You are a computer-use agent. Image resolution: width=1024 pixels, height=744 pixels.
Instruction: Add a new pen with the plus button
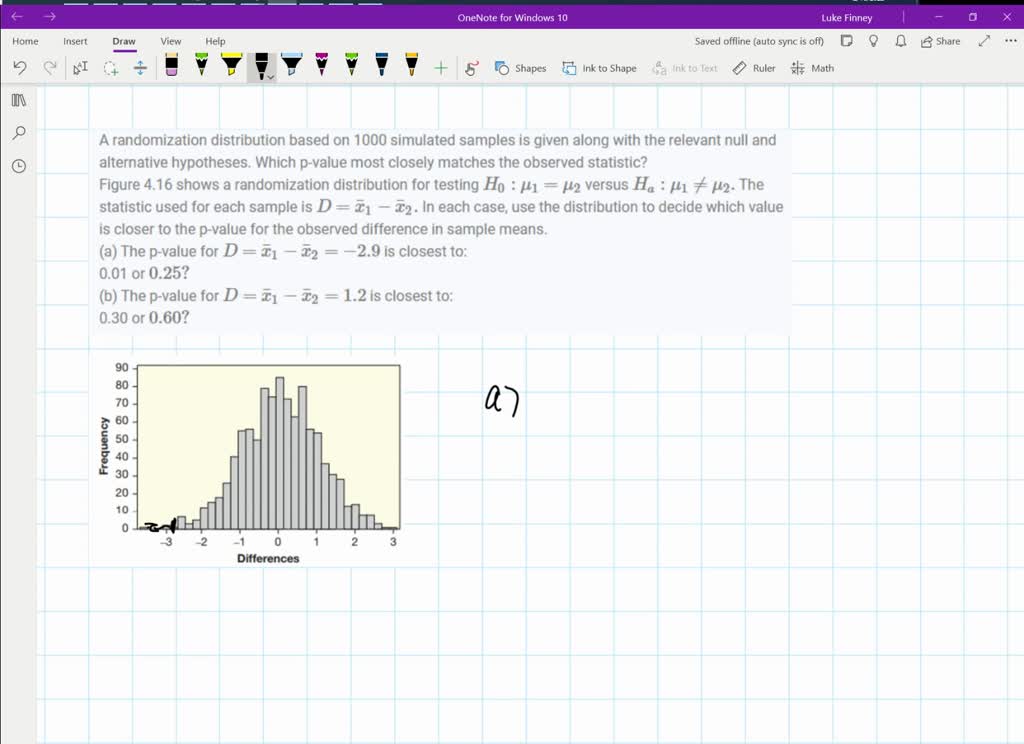point(440,68)
